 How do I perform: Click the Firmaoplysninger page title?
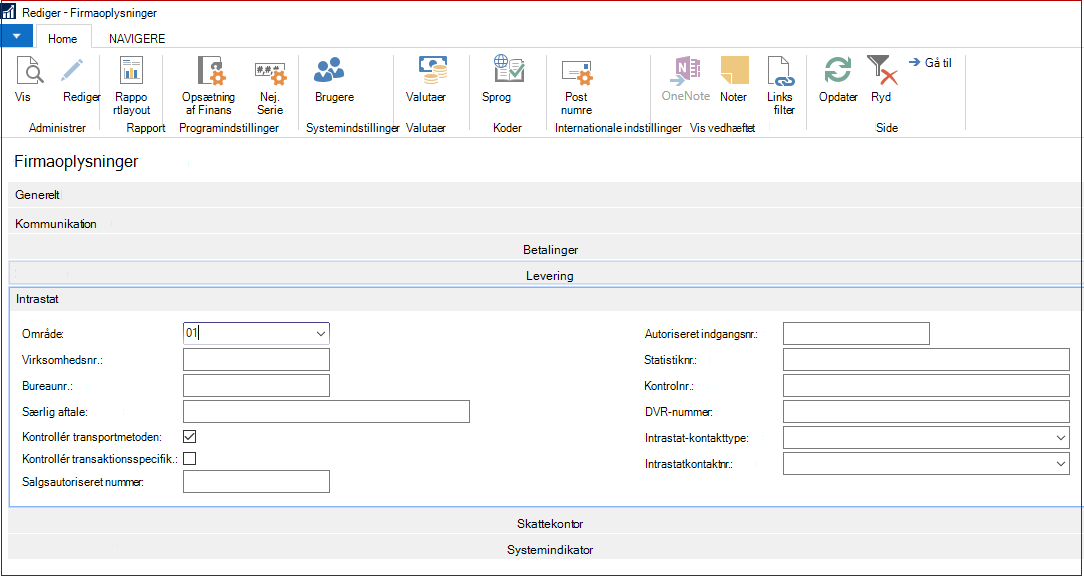[x=76, y=162]
